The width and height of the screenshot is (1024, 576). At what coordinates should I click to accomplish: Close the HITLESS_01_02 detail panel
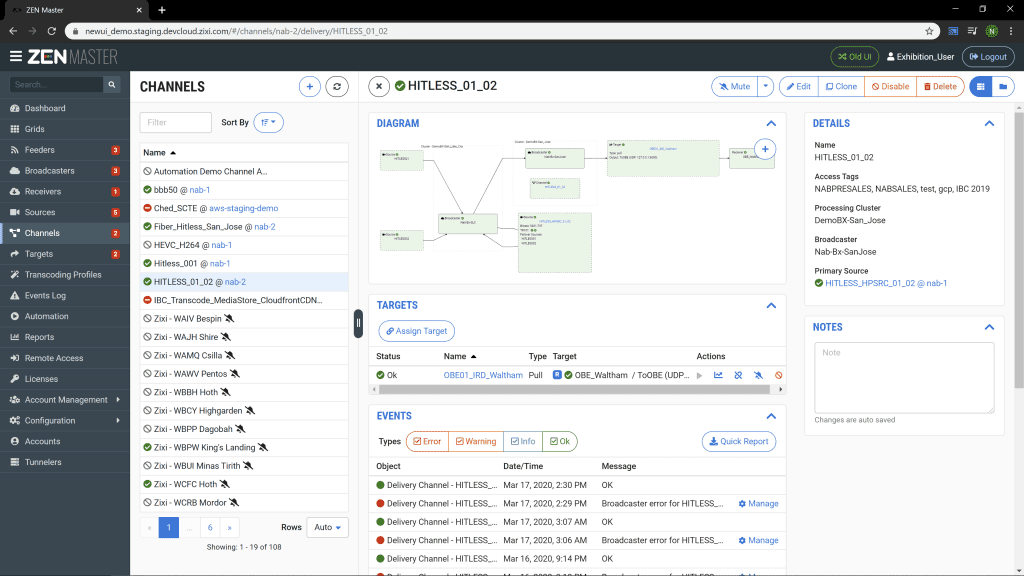(379, 86)
